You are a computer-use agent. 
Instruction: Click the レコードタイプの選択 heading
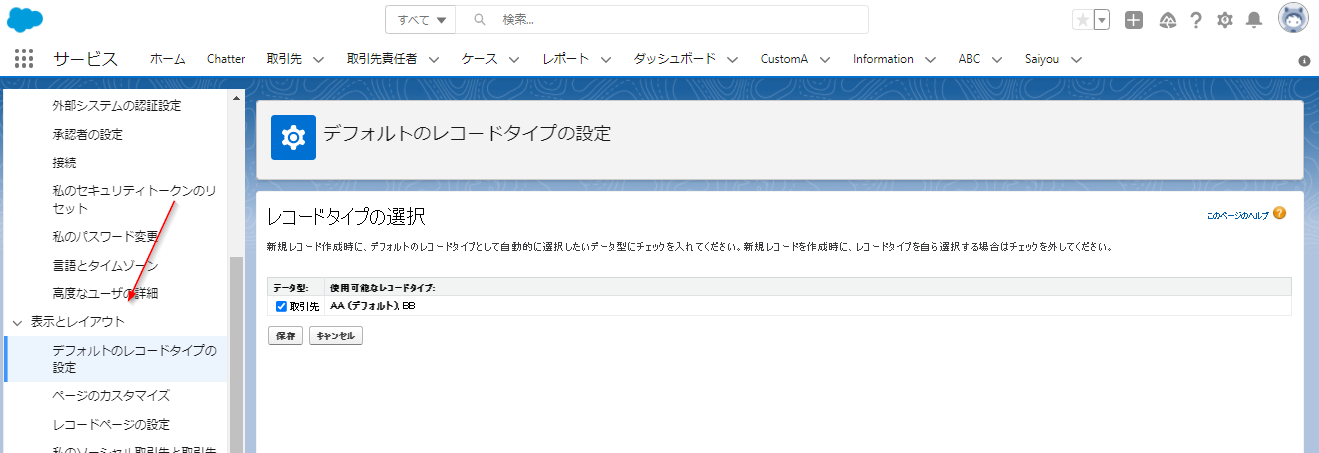(x=347, y=216)
